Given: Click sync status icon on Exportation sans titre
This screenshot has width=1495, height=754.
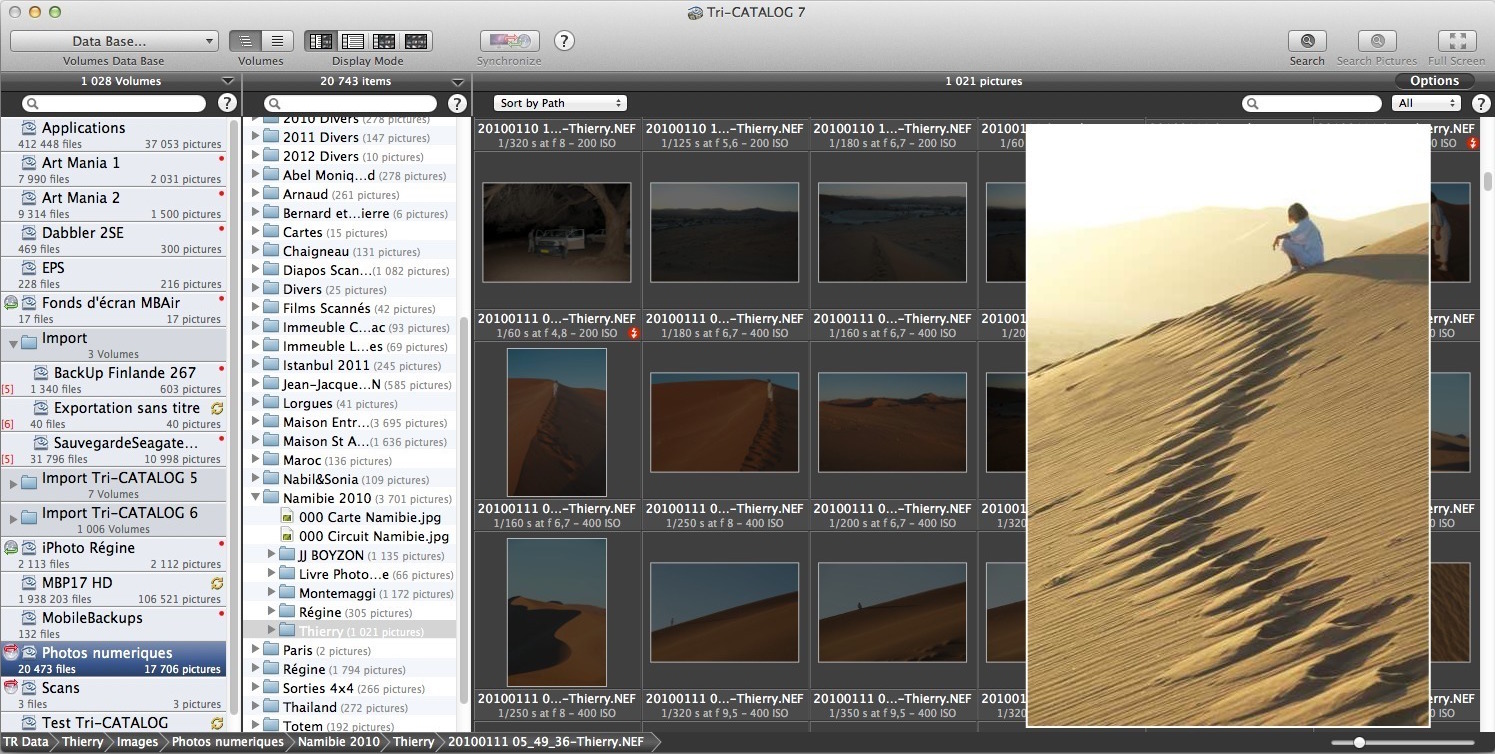Looking at the screenshot, I should [217, 409].
